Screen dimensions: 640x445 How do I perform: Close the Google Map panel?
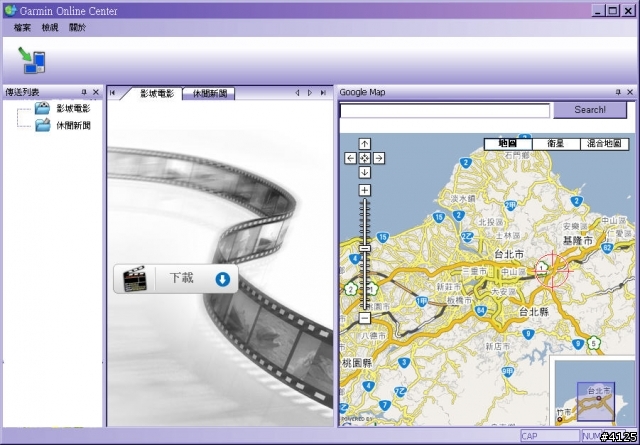click(630, 92)
